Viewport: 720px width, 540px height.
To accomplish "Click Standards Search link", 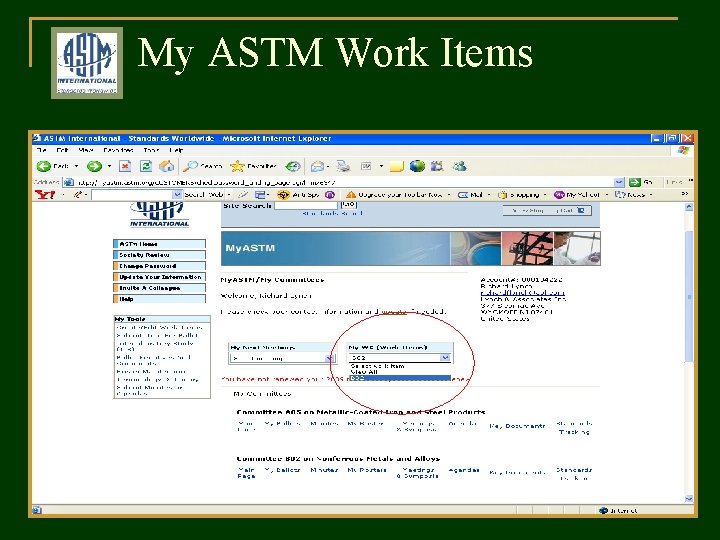I will point(332,214).
